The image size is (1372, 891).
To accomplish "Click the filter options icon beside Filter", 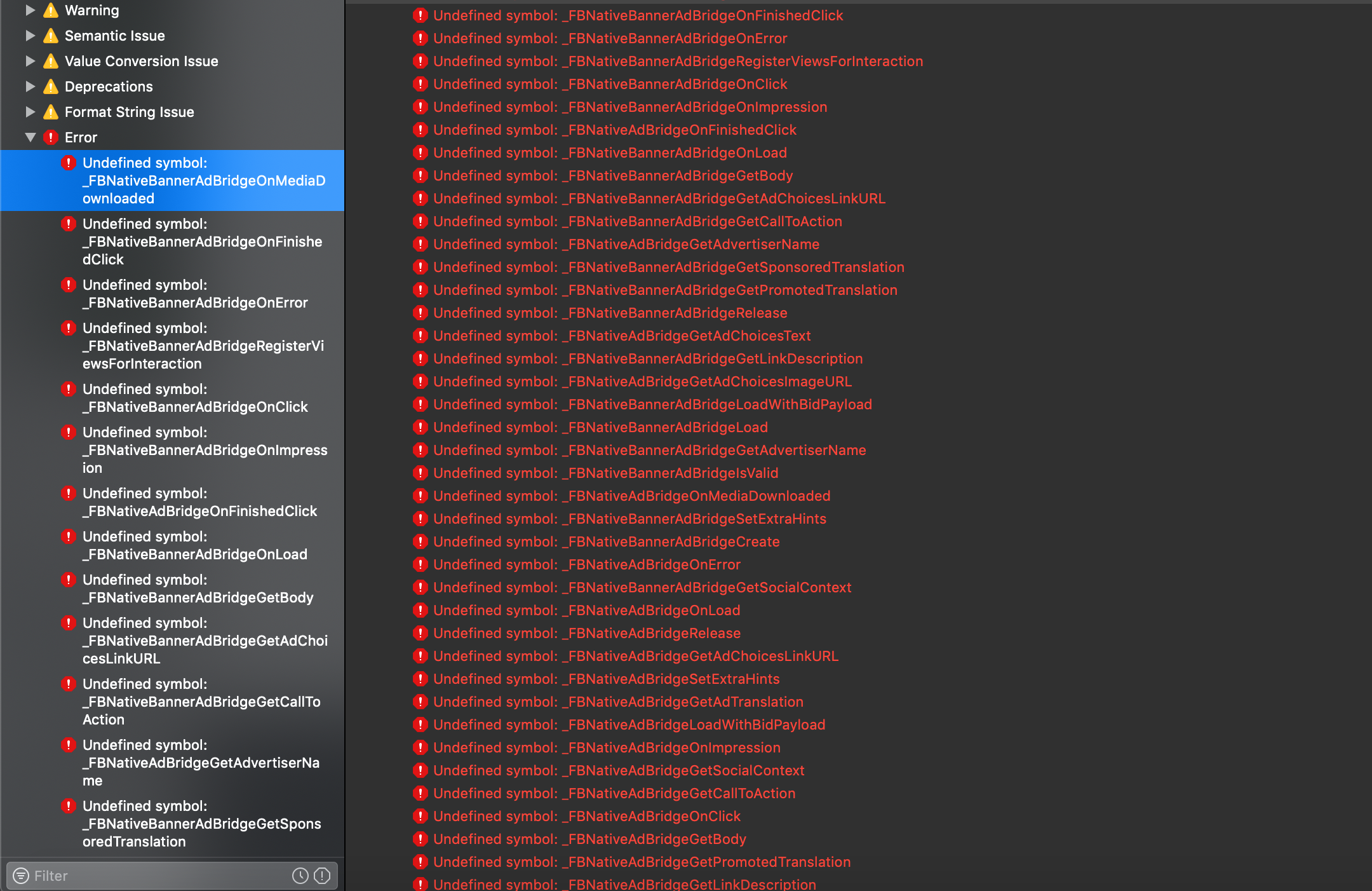I will click(x=21, y=876).
